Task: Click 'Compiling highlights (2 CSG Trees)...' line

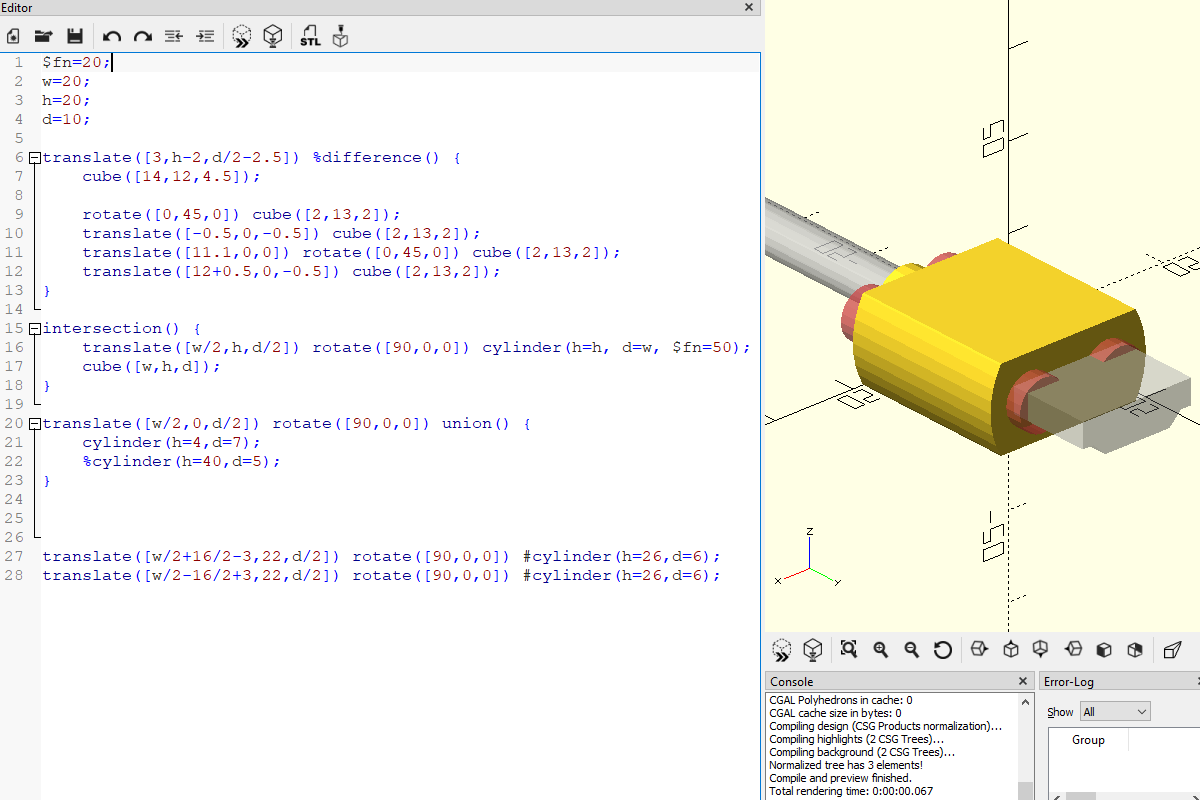Action: (x=856, y=739)
